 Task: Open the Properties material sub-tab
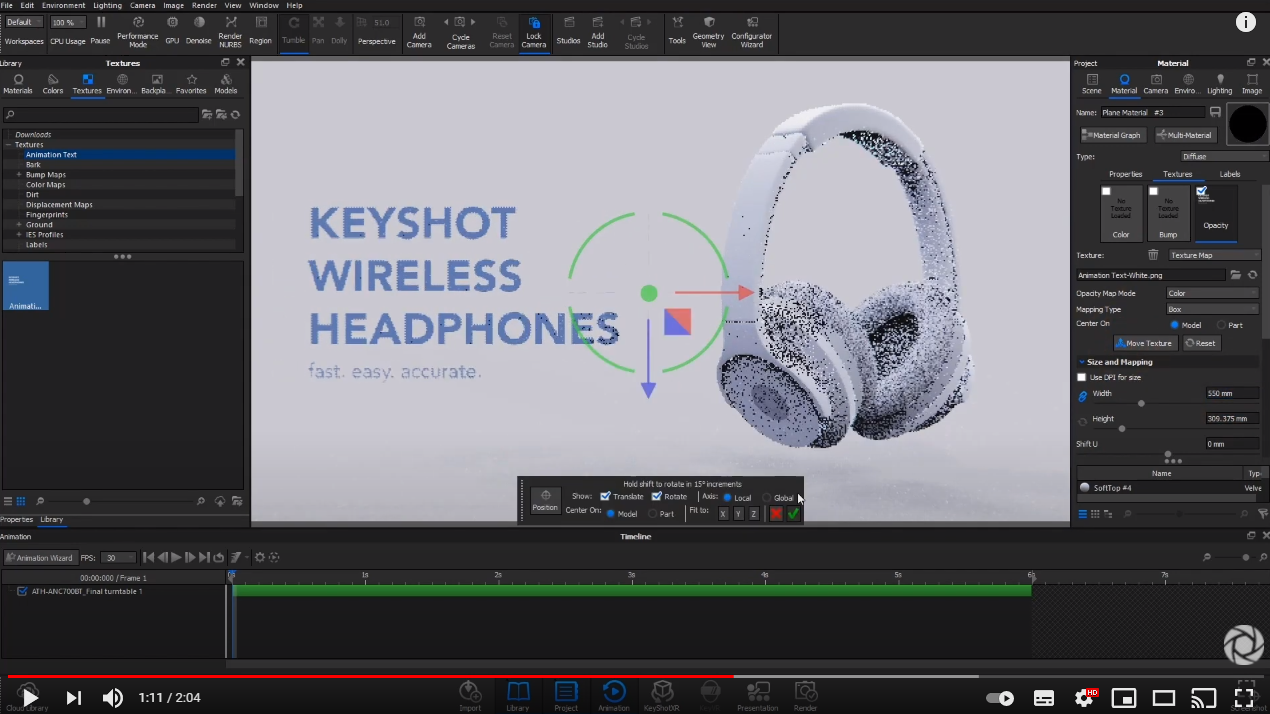pos(1125,174)
